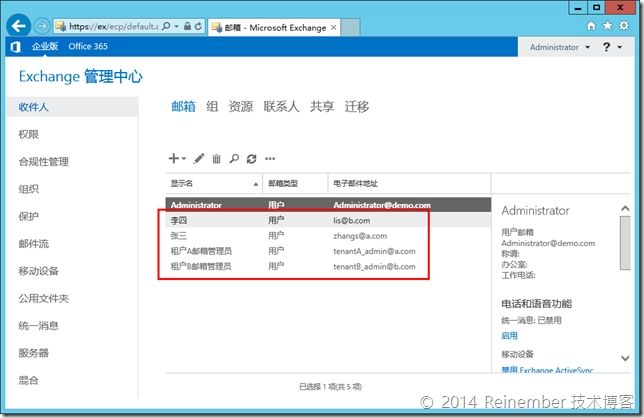Select the 张三 mailbox row
Image resolution: width=644 pixels, height=418 pixels.
point(328,236)
